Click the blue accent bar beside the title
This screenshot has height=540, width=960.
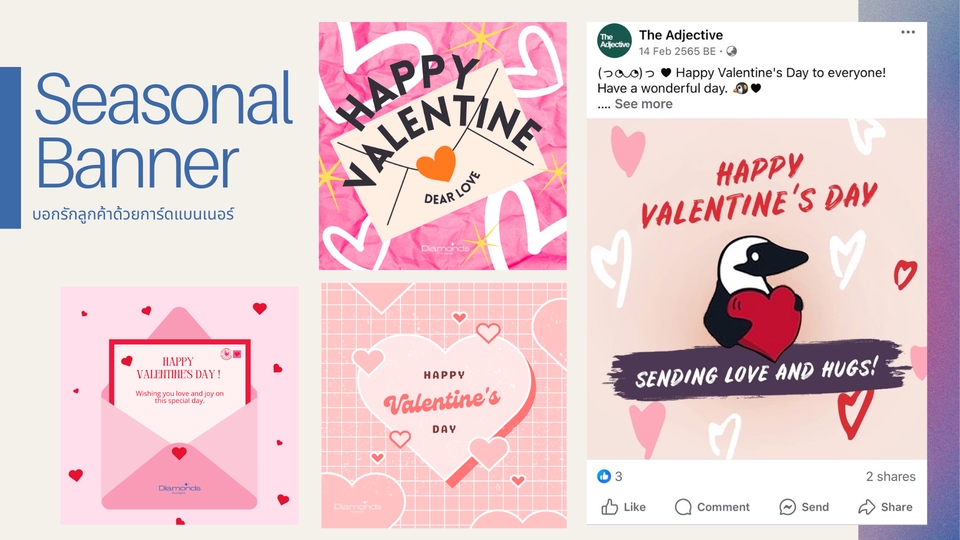click(x=10, y=147)
